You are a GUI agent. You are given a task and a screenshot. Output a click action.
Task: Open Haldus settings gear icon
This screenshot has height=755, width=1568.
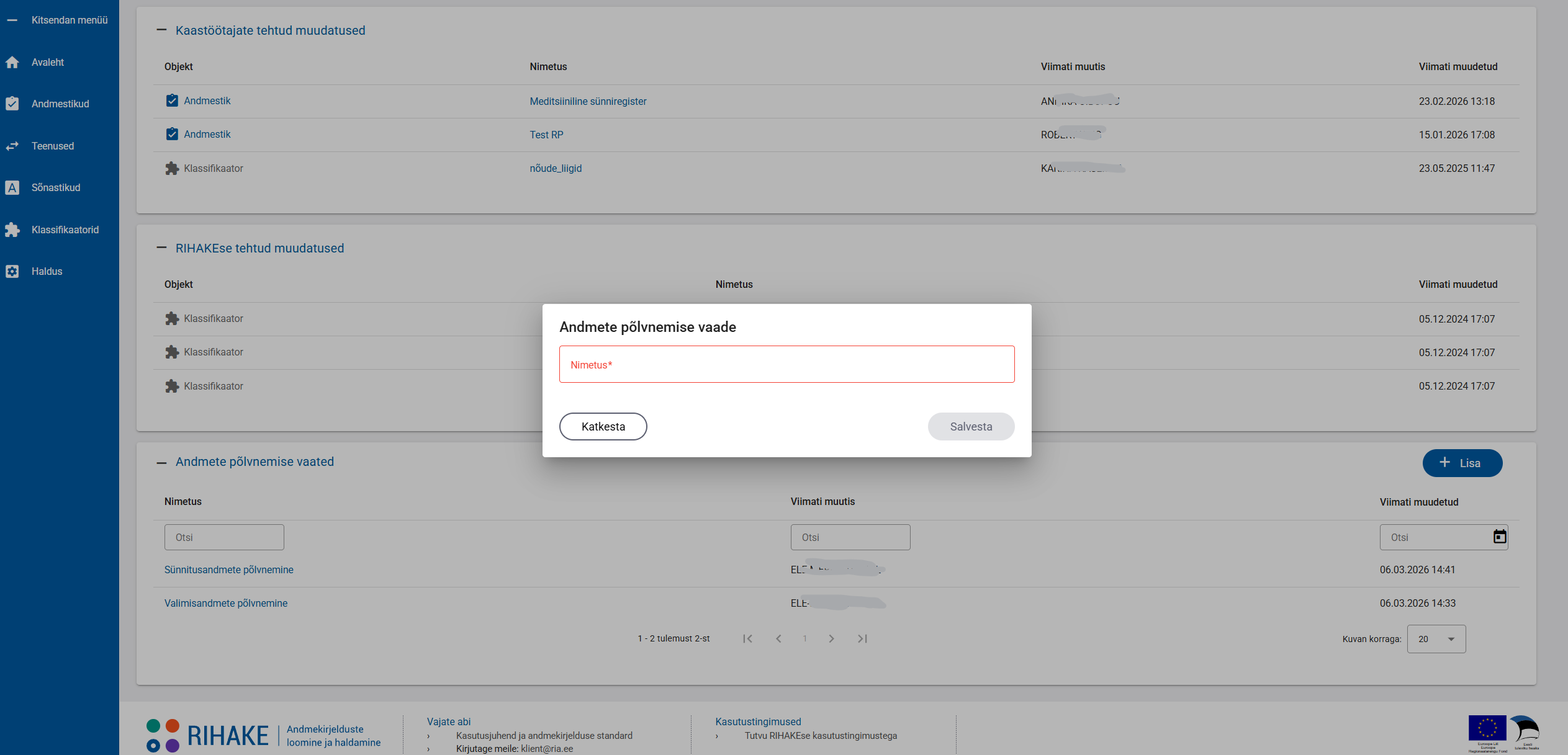12,271
